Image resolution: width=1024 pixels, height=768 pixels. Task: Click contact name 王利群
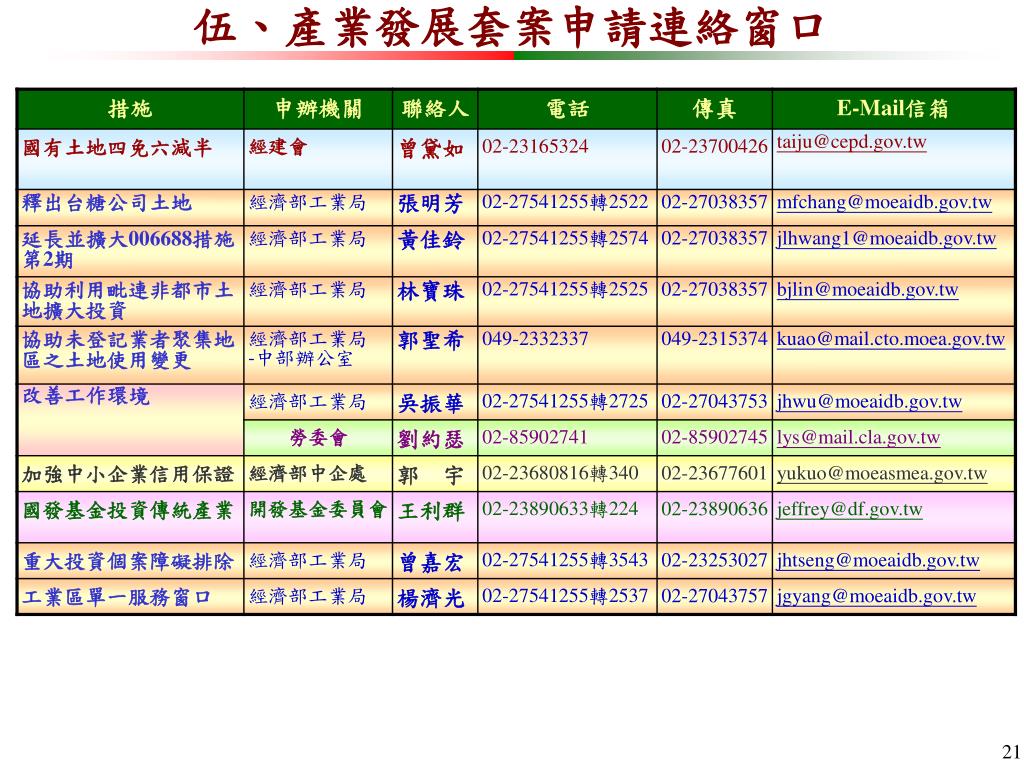point(432,511)
